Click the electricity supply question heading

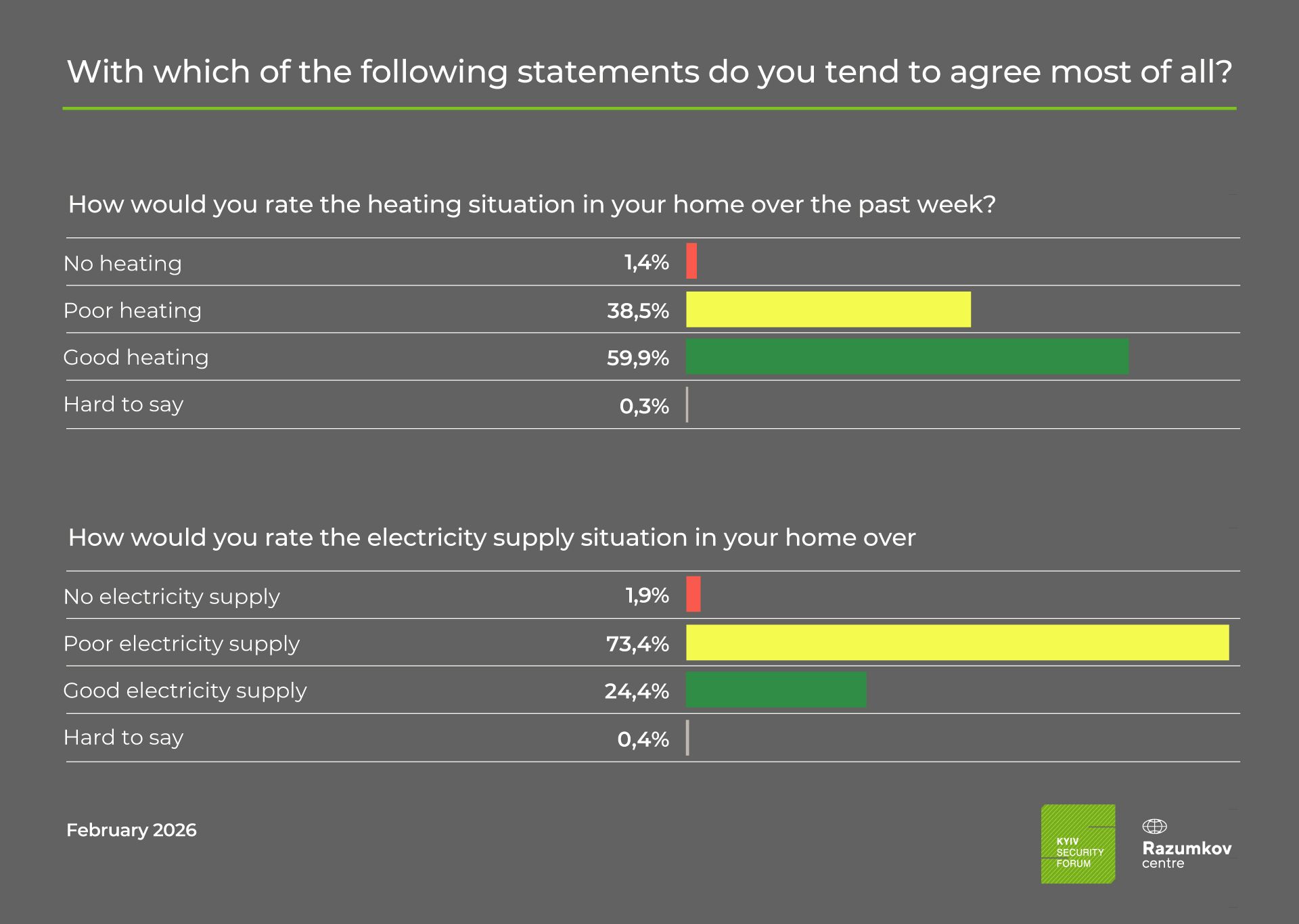[x=491, y=538]
